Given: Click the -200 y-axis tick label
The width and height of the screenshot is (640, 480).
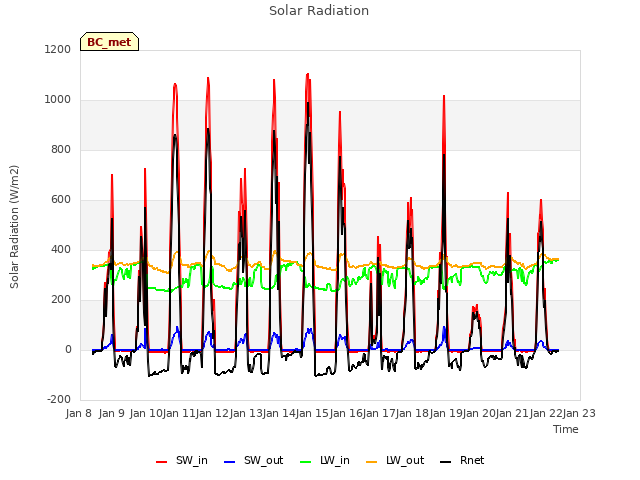Looking at the screenshot, I should pyautogui.click(x=59, y=399).
